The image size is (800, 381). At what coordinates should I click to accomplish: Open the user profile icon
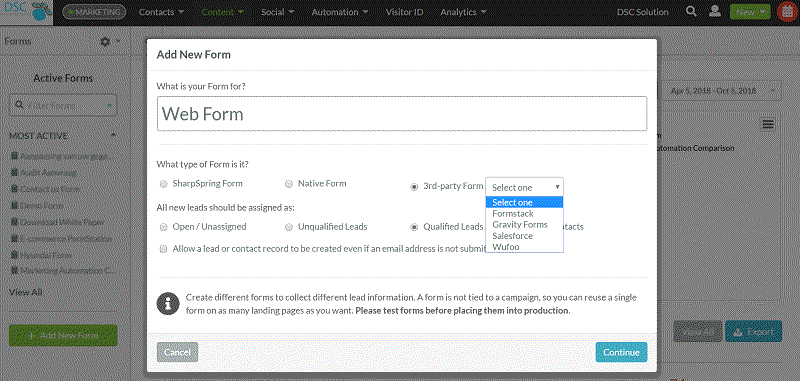pyautogui.click(x=715, y=12)
